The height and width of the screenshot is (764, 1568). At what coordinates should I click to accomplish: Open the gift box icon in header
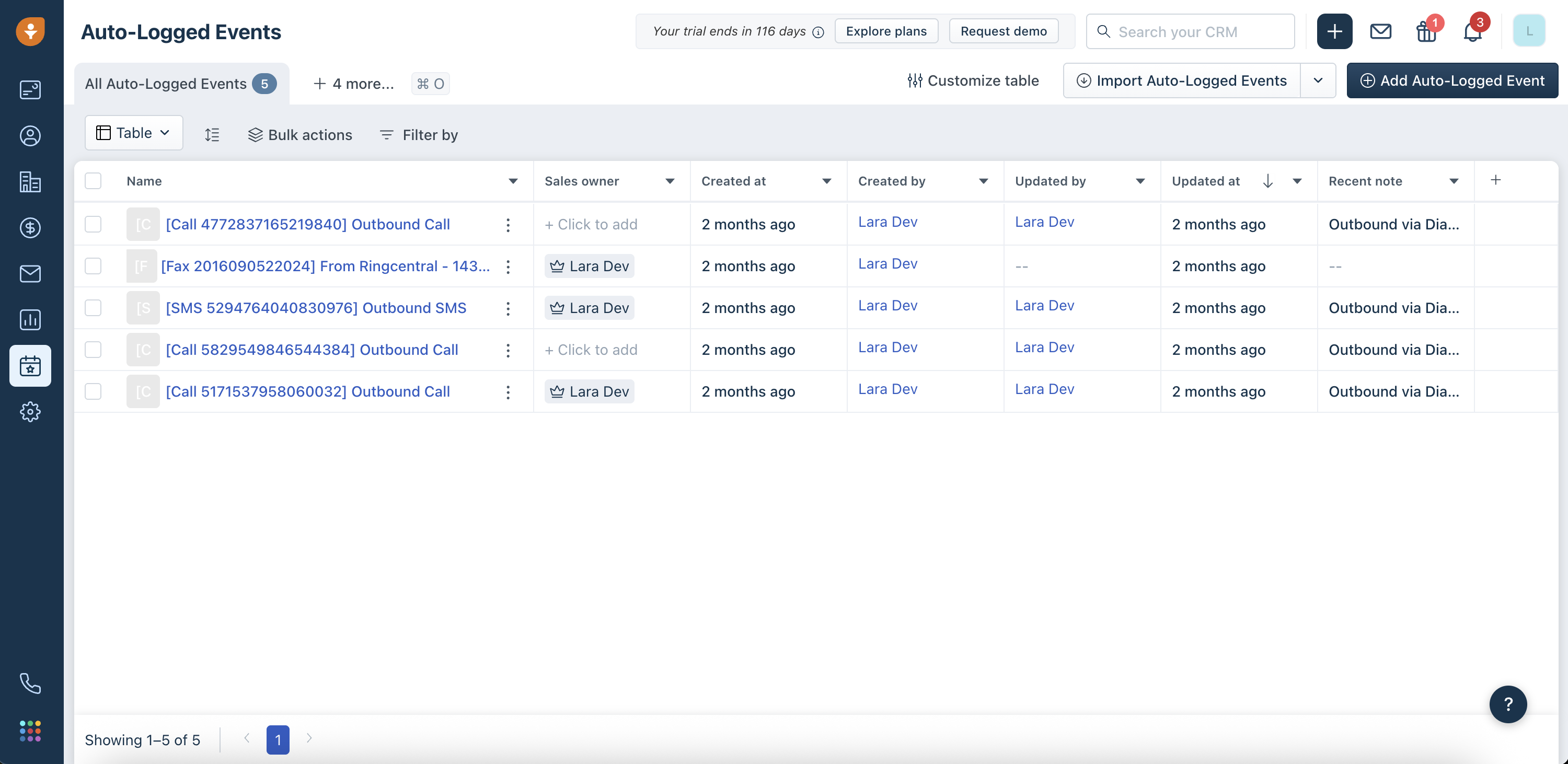(x=1425, y=32)
